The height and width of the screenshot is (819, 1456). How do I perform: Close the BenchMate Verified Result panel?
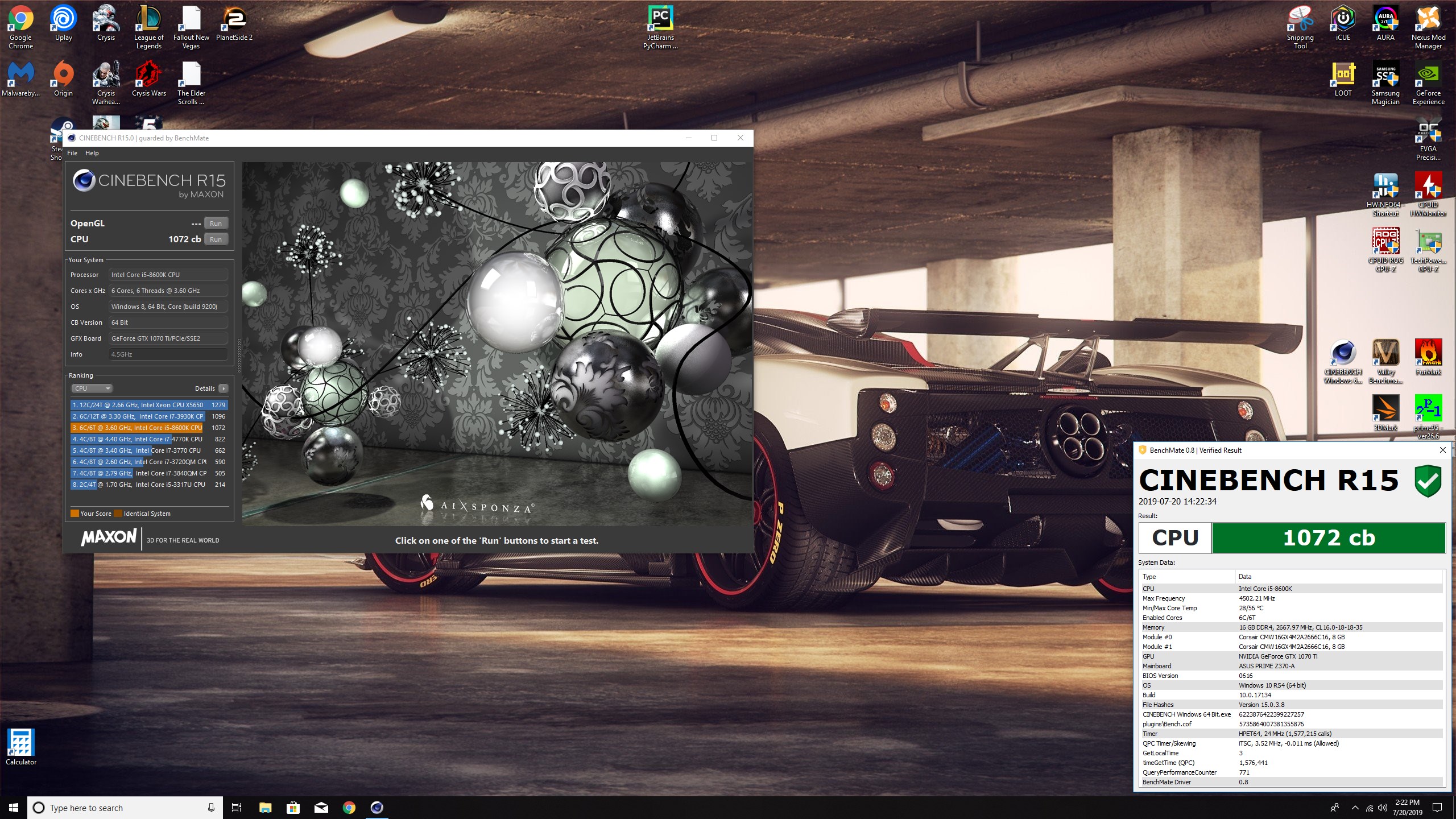coord(1442,450)
